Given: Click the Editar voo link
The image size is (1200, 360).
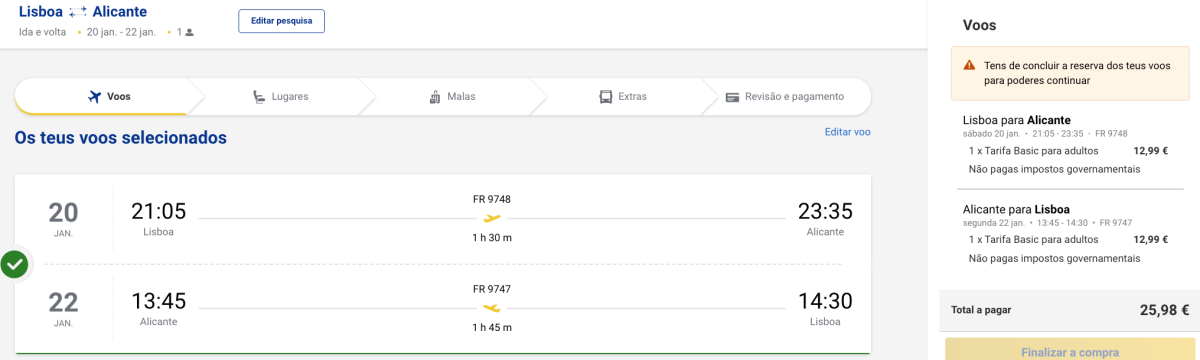Looking at the screenshot, I should point(847,132).
